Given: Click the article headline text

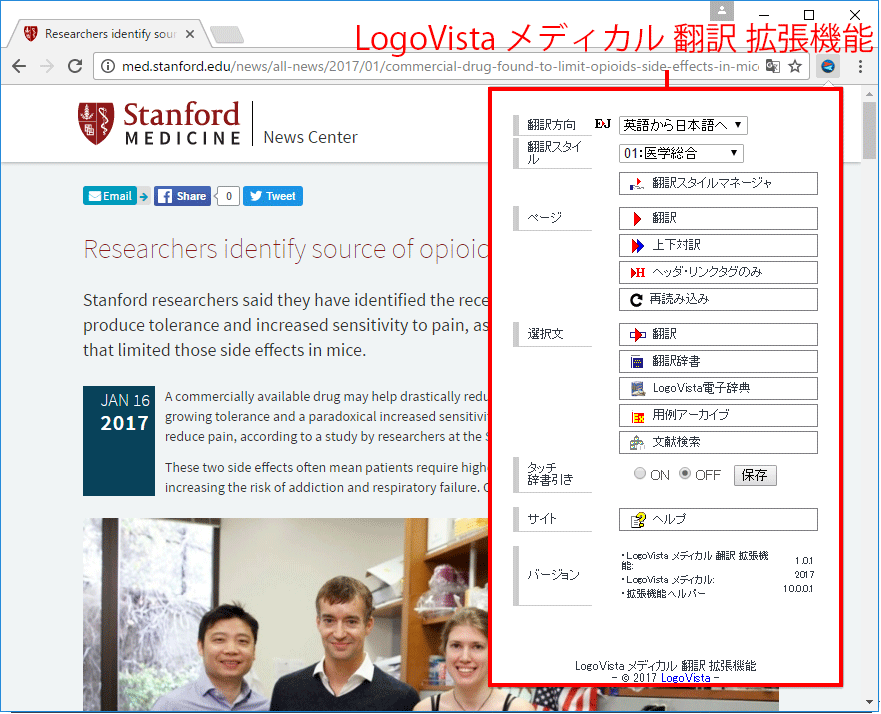Looking at the screenshot, I should pyautogui.click(x=287, y=249).
